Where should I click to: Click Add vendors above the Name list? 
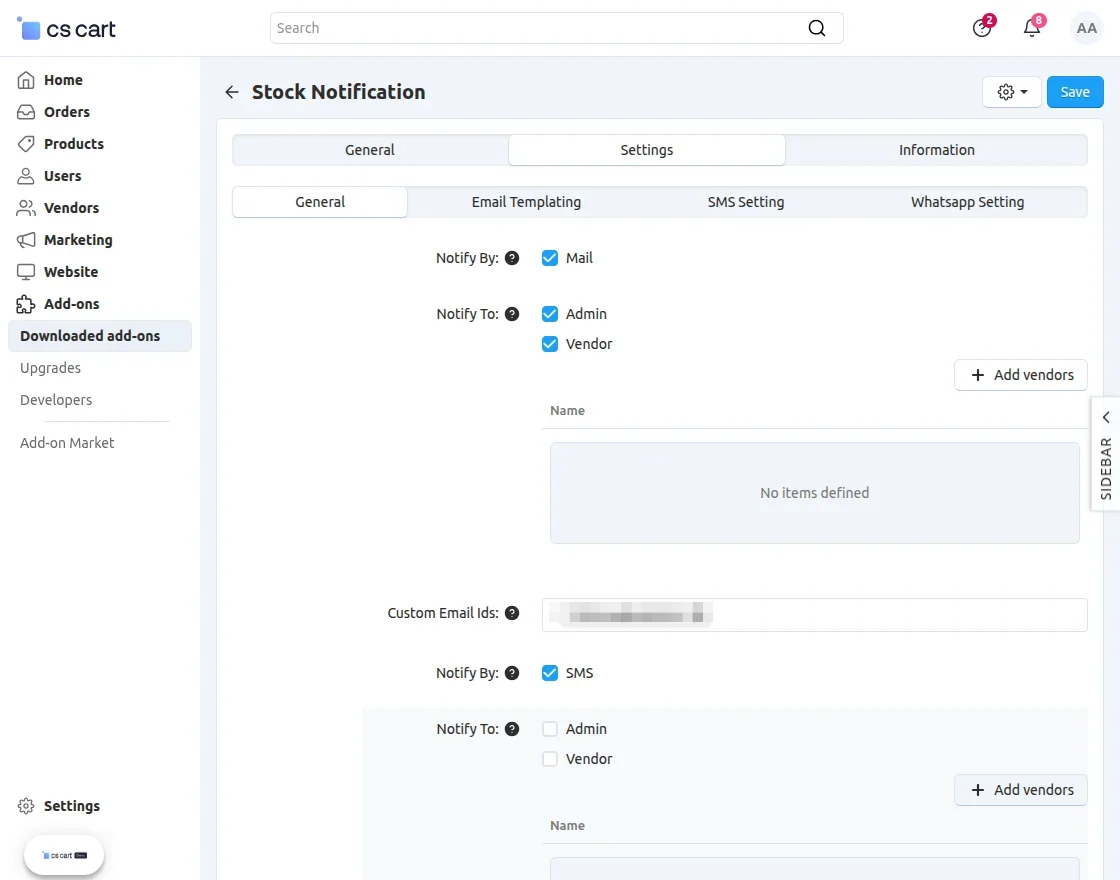[1021, 374]
